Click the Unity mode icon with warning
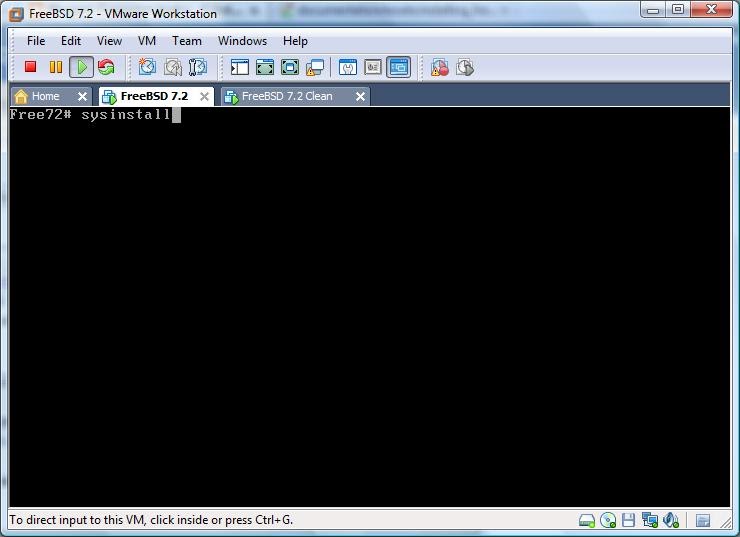The image size is (740, 537). pos(315,67)
